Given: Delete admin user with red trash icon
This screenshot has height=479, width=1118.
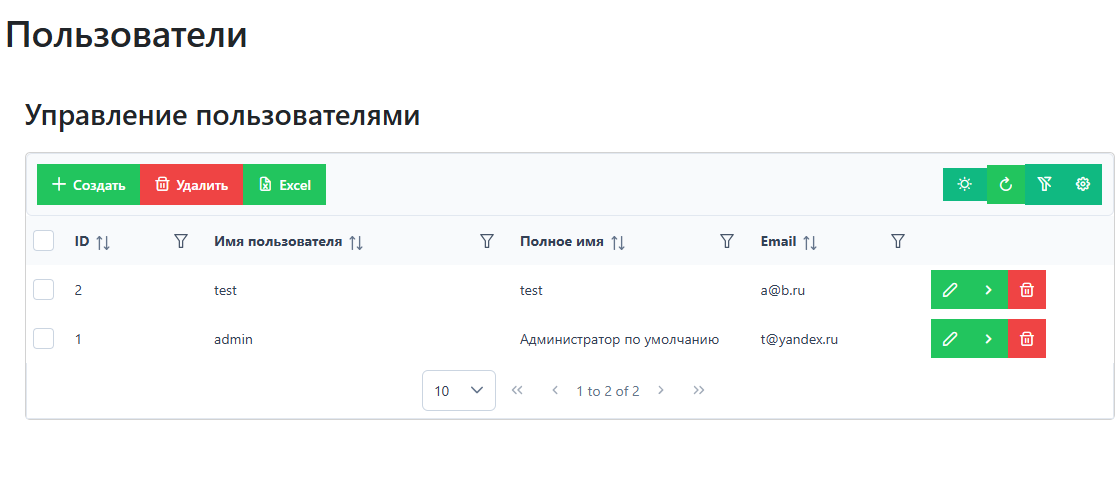Looking at the screenshot, I should 1026,339.
